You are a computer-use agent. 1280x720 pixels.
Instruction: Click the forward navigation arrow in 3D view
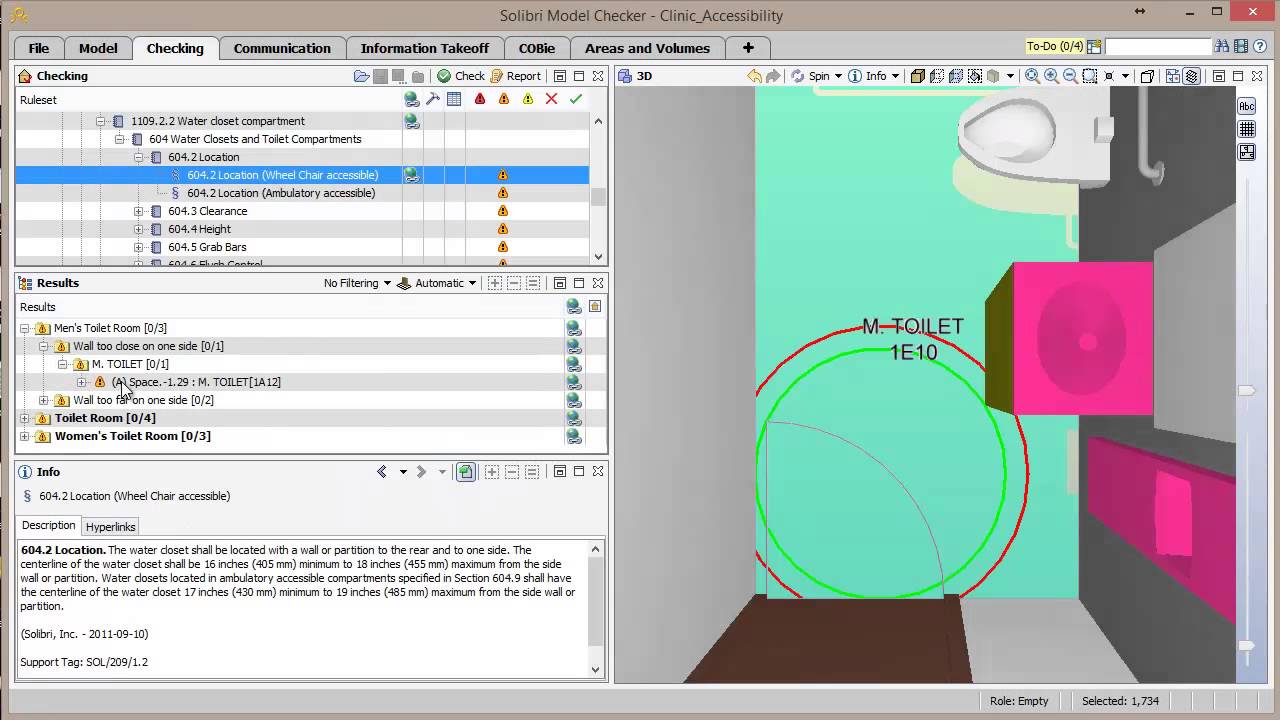point(773,76)
